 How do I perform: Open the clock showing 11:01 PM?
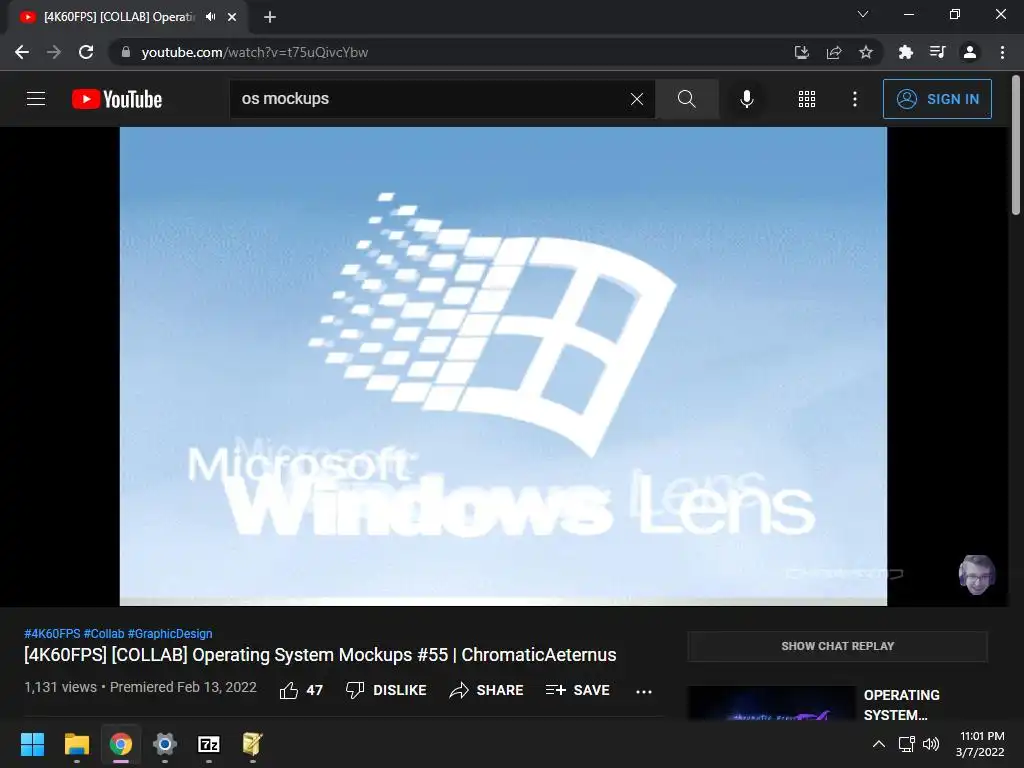click(x=980, y=744)
